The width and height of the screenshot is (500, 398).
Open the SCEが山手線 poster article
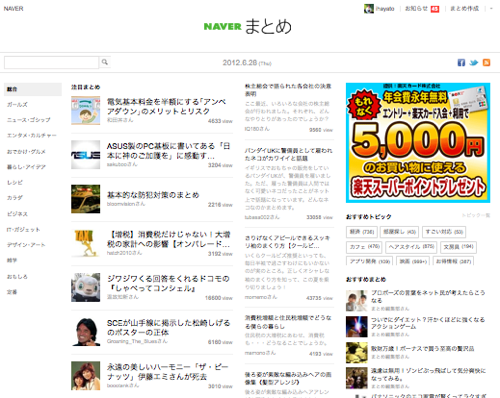click(168, 328)
